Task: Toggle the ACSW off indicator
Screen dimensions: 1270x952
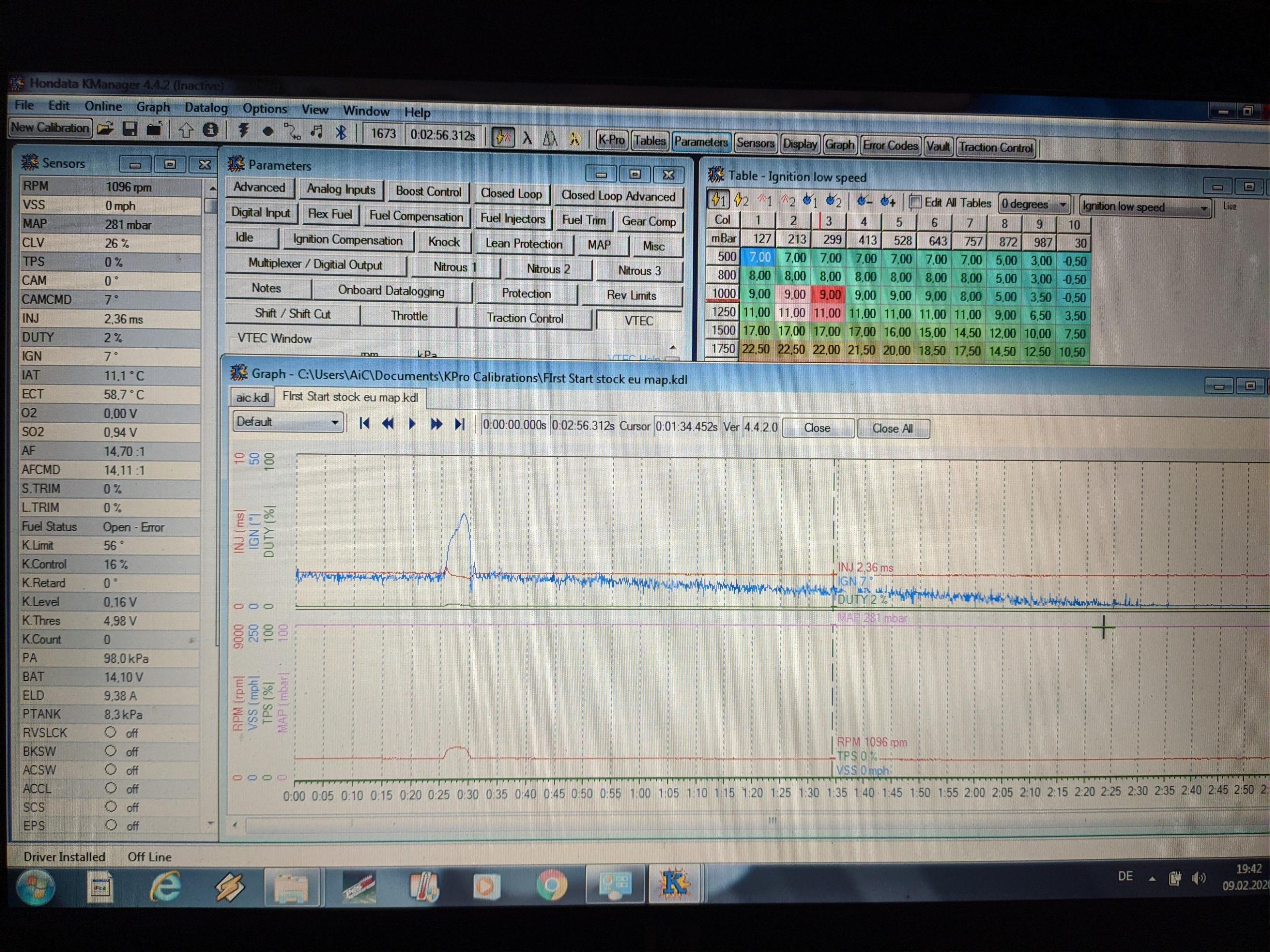Action: 111,769
